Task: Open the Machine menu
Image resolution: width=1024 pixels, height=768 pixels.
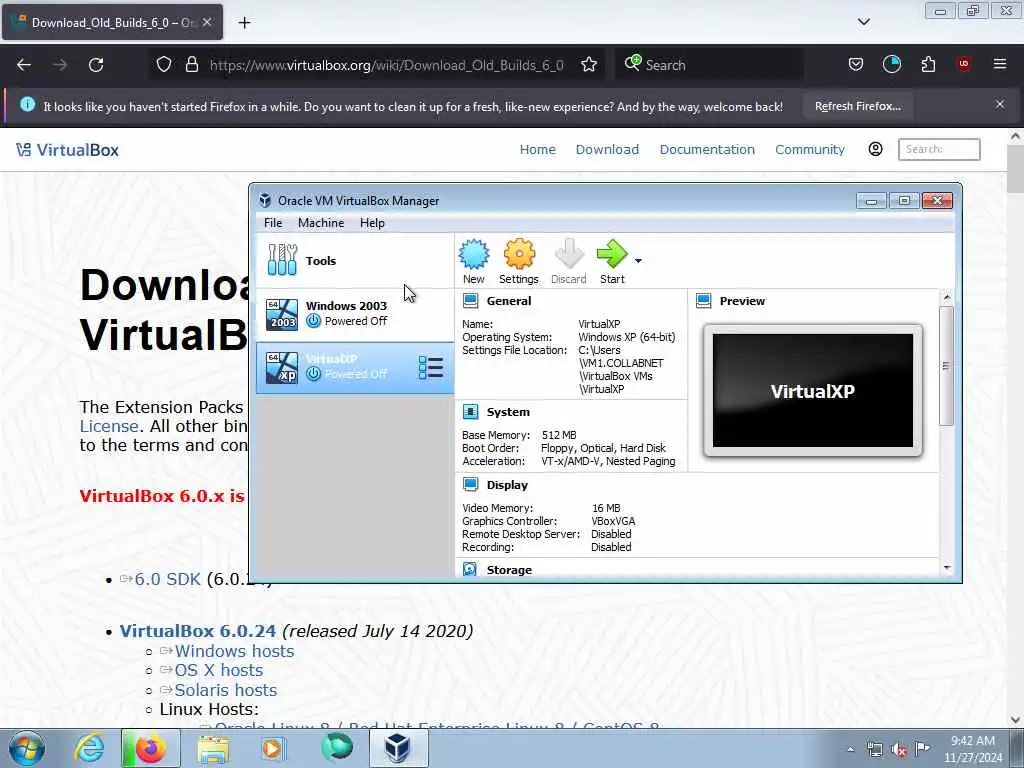Action: pos(321,223)
